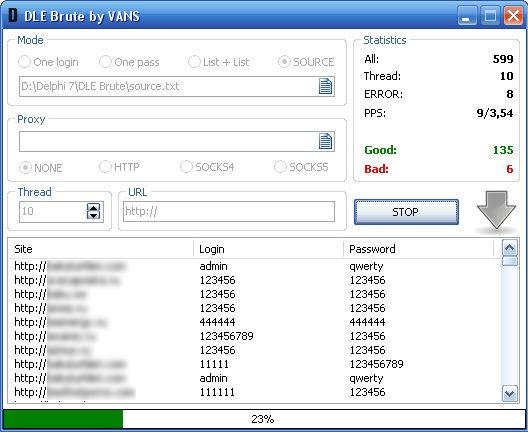Click the proxy list browse document icon
528x432 pixels.
click(325, 141)
